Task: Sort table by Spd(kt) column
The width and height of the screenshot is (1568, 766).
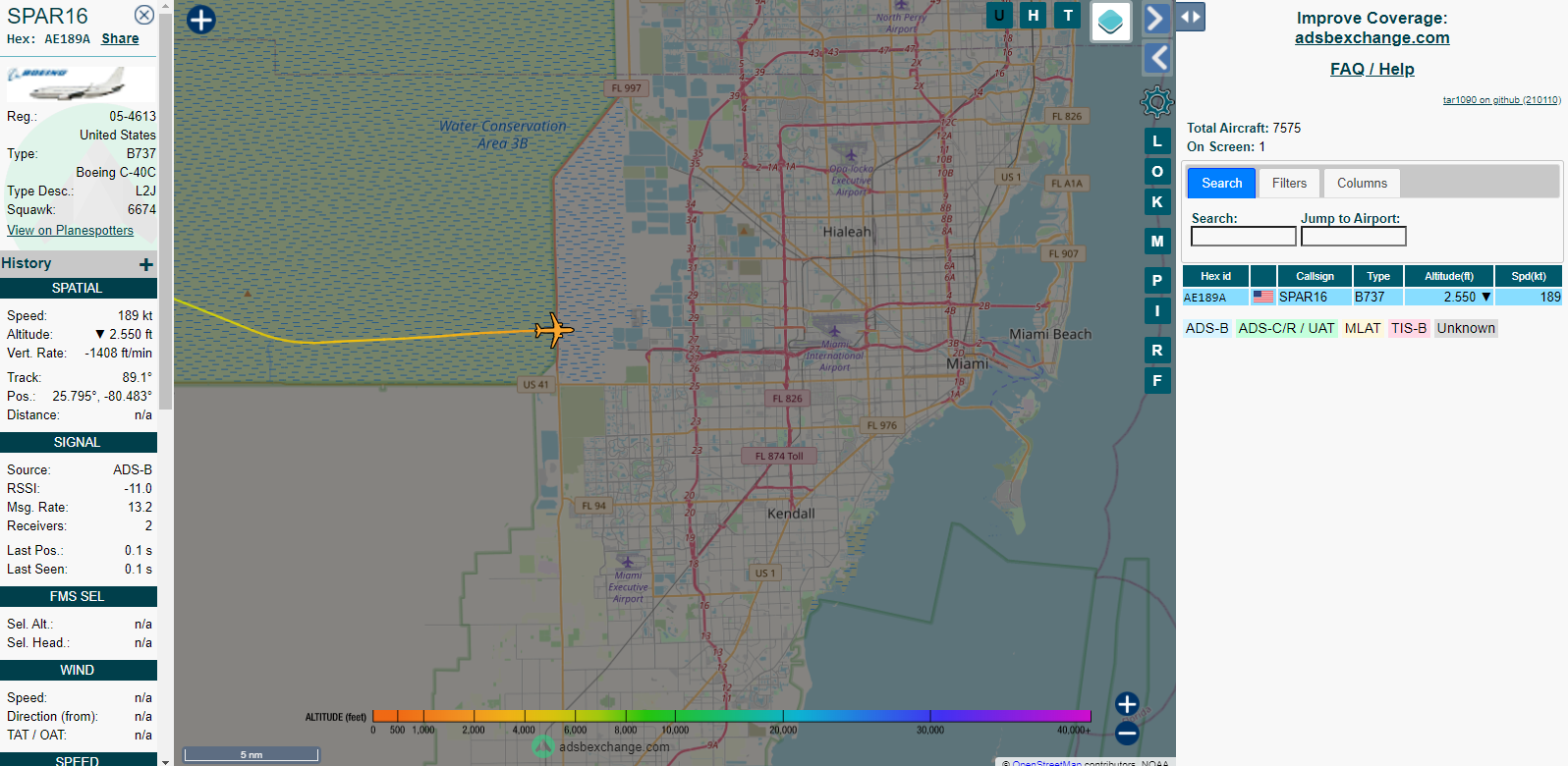Action: [x=1529, y=276]
